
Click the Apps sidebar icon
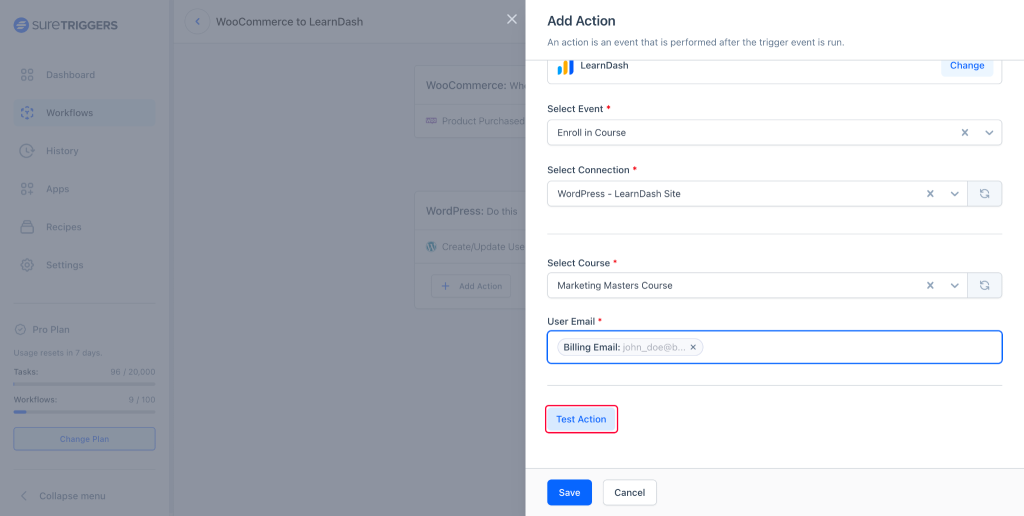[27, 189]
